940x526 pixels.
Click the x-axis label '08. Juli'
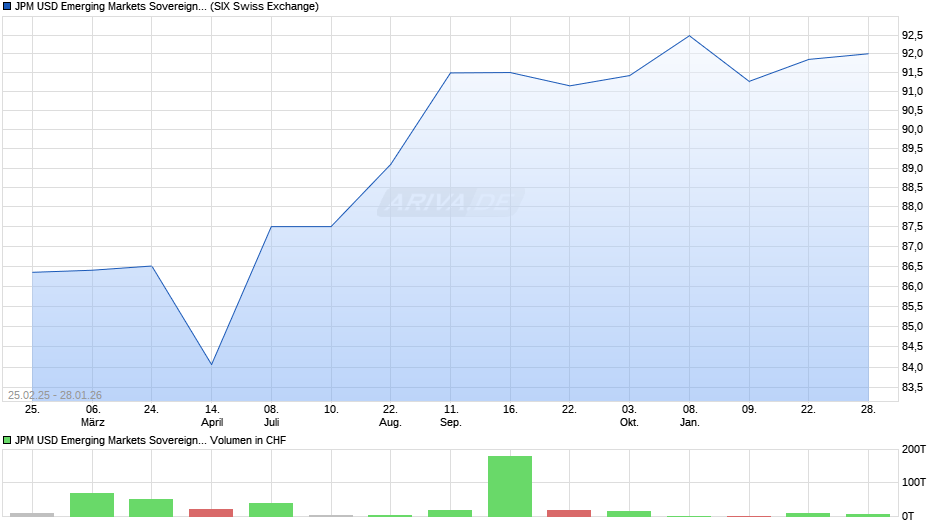click(271, 416)
